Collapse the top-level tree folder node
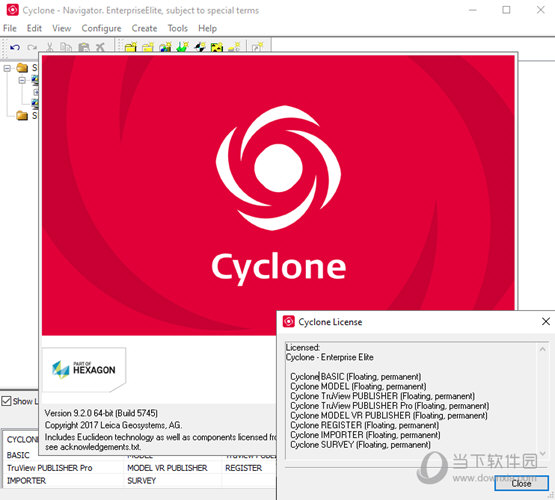 pyautogui.click(x=7, y=68)
